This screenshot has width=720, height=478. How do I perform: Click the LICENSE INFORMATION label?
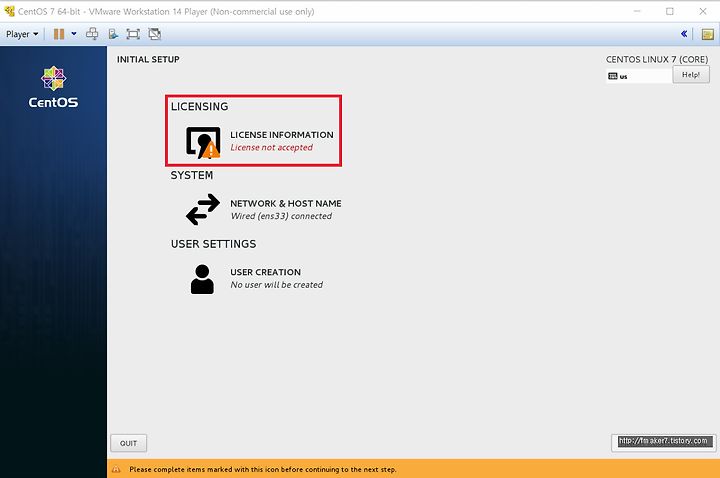coord(282,135)
